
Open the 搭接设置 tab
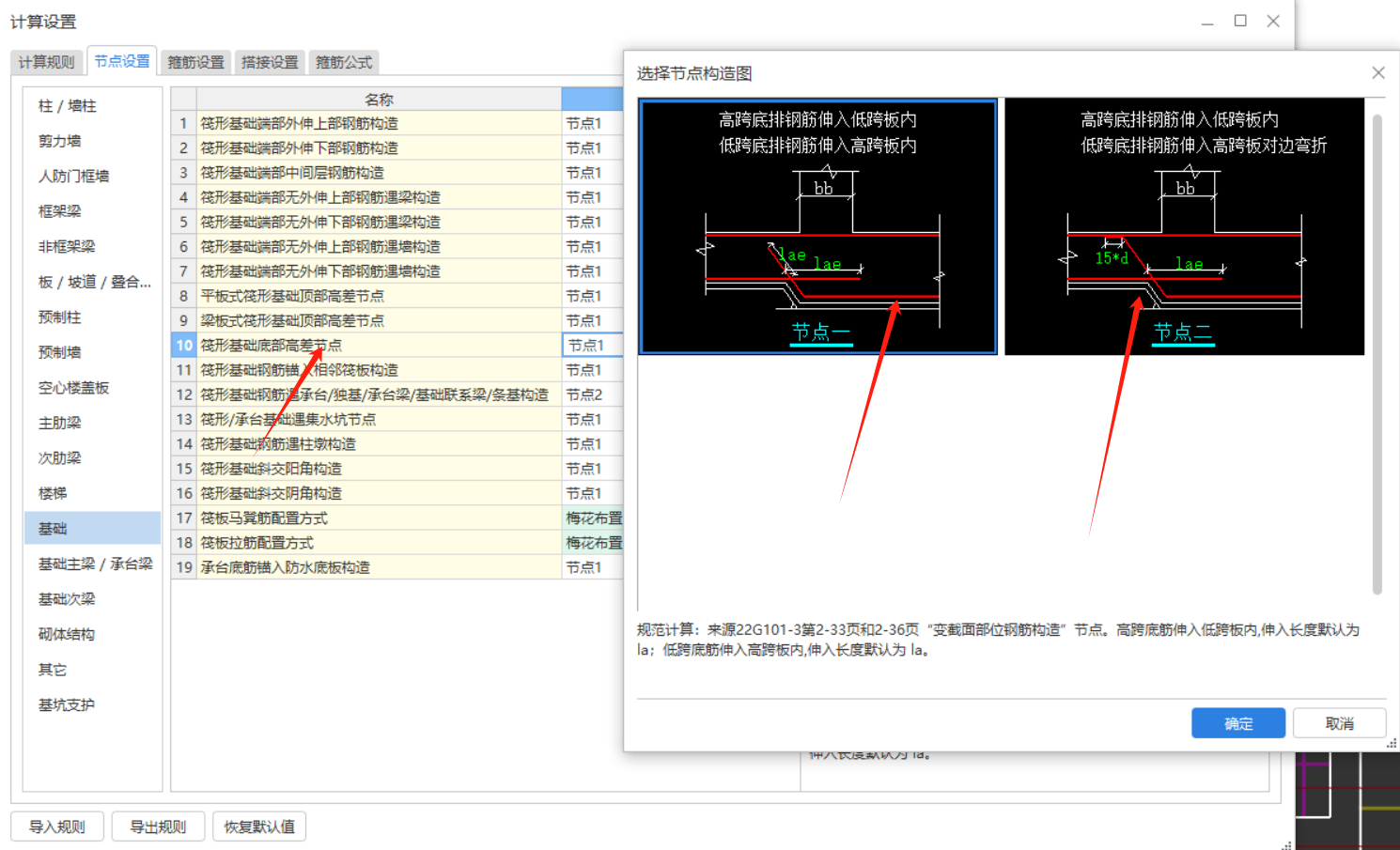[x=270, y=62]
